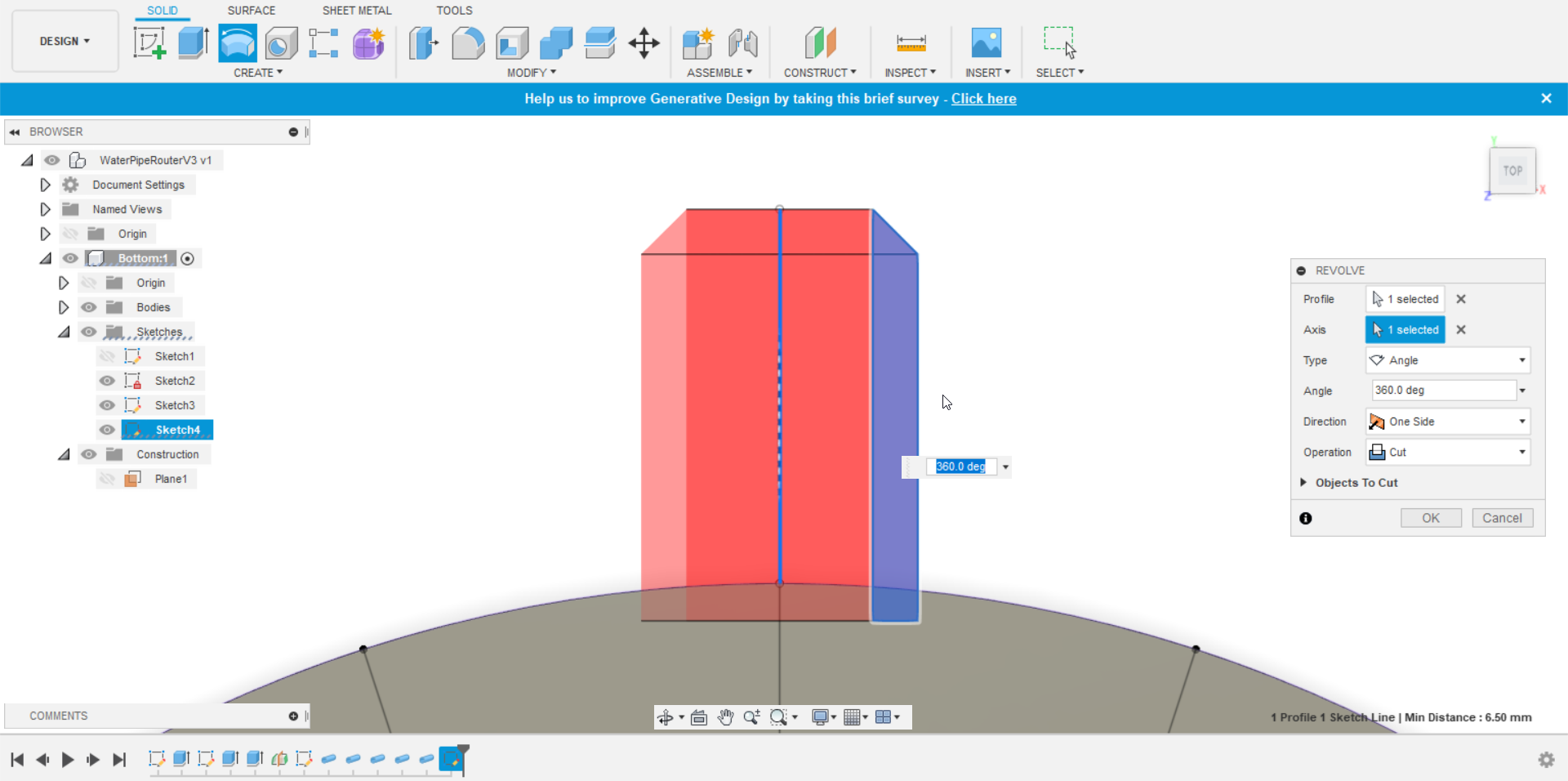The height and width of the screenshot is (781, 1568).
Task: Select the Shell tool icon
Action: 512,43
